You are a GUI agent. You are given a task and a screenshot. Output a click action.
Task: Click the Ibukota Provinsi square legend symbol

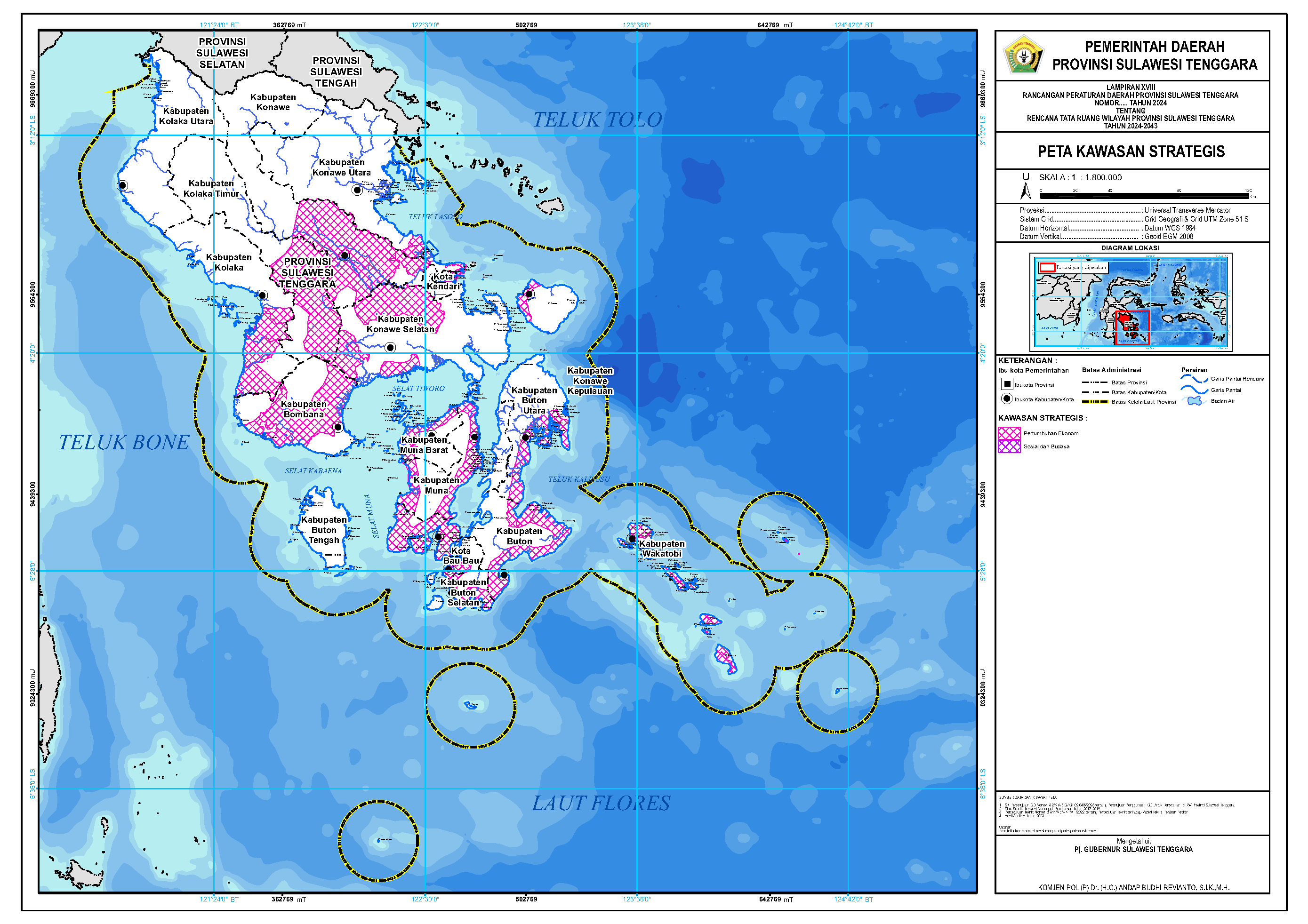(1007, 384)
